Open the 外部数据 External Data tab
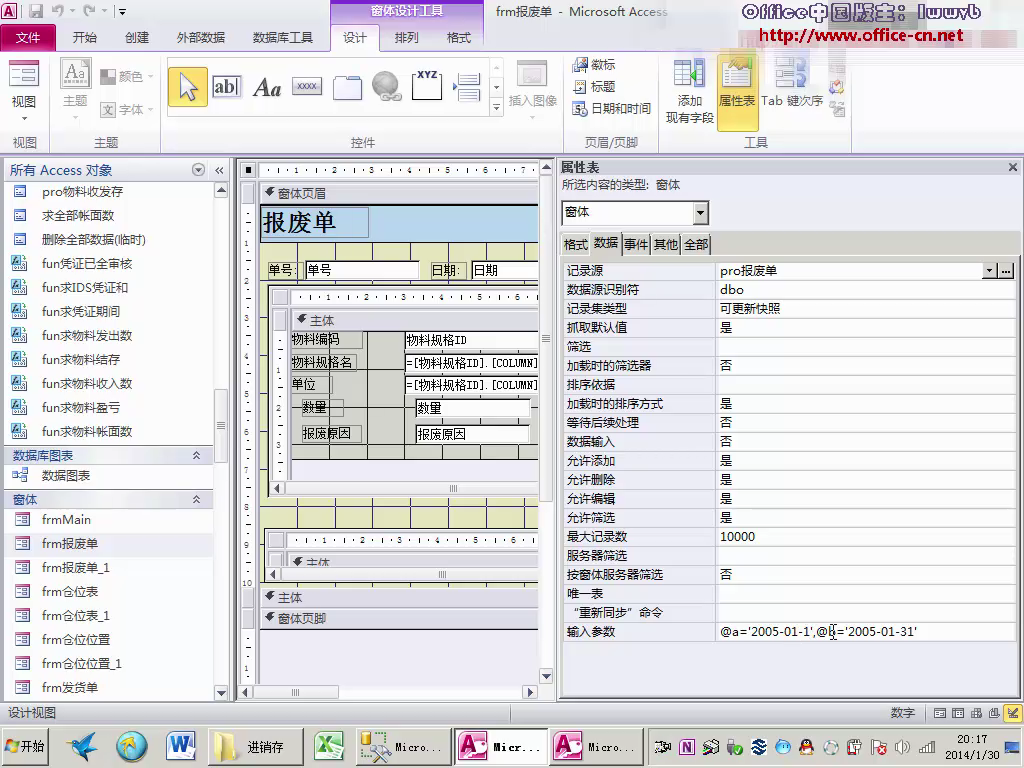 click(200, 37)
